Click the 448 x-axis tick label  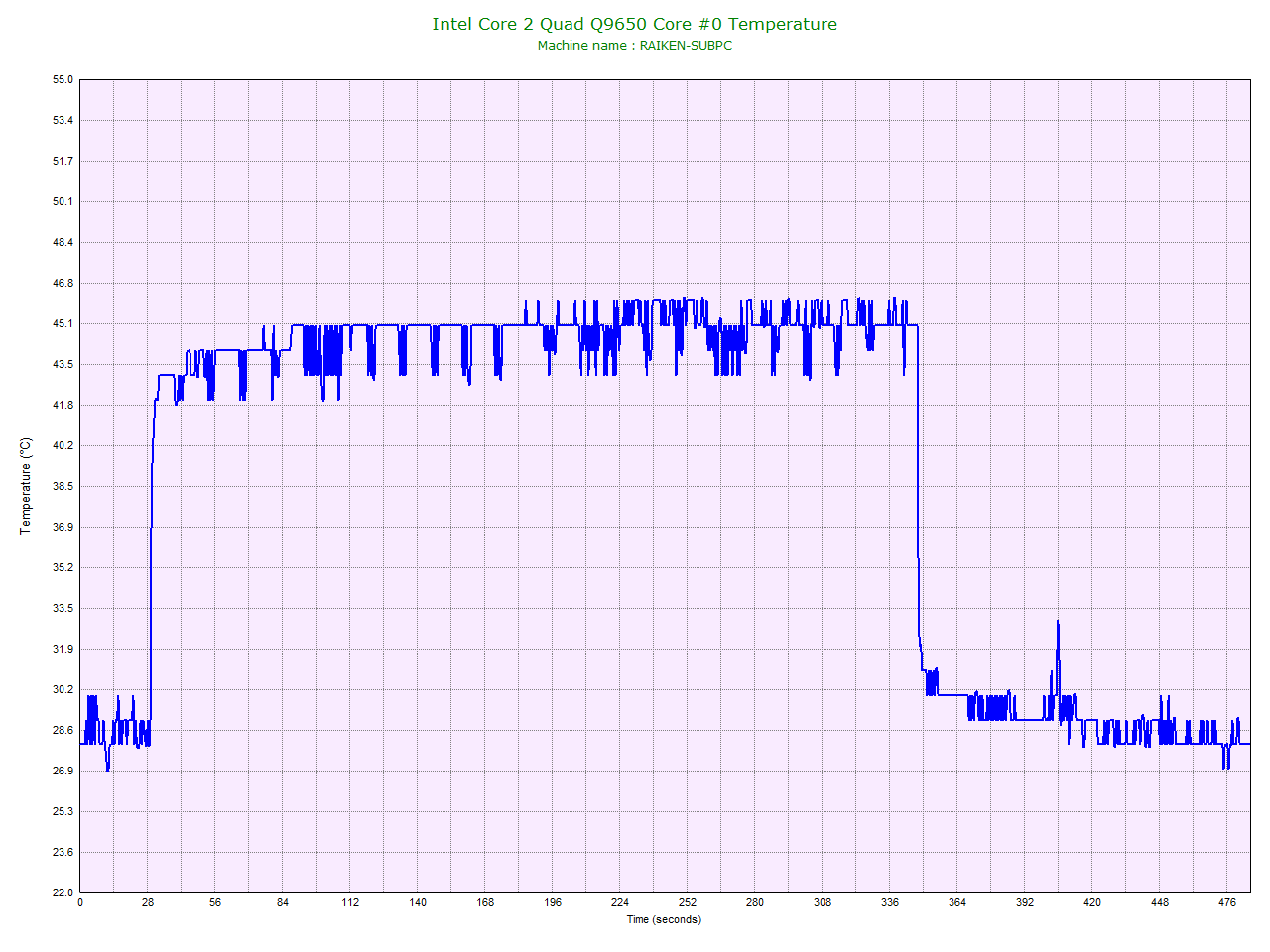click(x=1160, y=902)
